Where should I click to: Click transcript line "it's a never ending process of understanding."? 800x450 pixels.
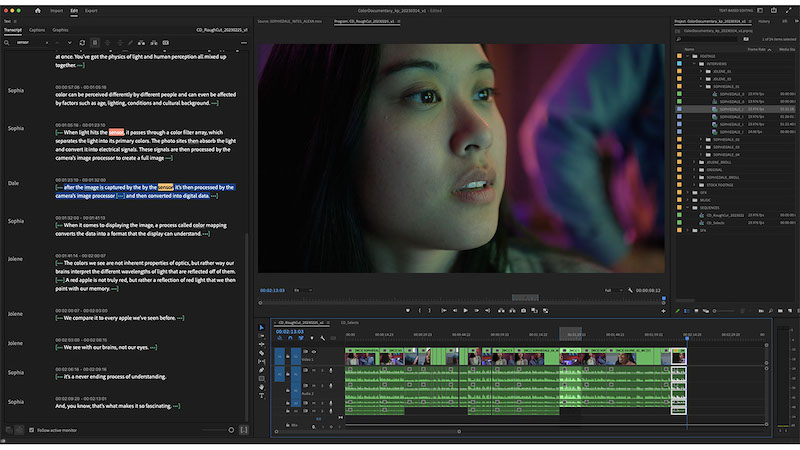115,377
